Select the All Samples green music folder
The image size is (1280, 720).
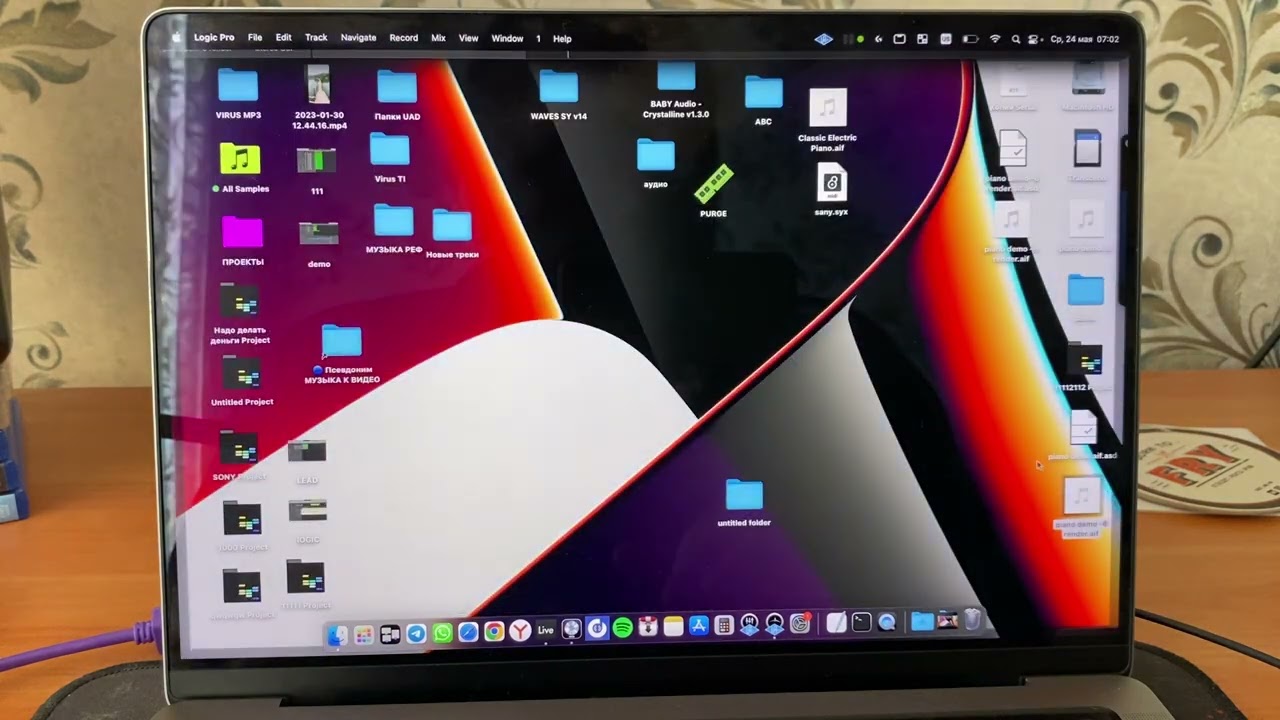point(240,168)
